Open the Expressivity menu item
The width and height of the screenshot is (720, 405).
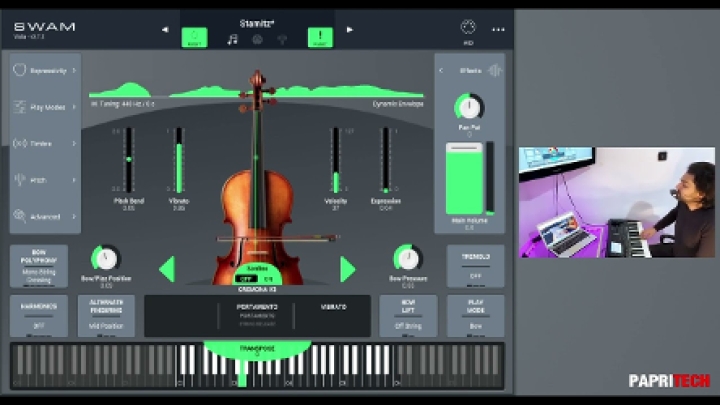[x=45, y=71]
